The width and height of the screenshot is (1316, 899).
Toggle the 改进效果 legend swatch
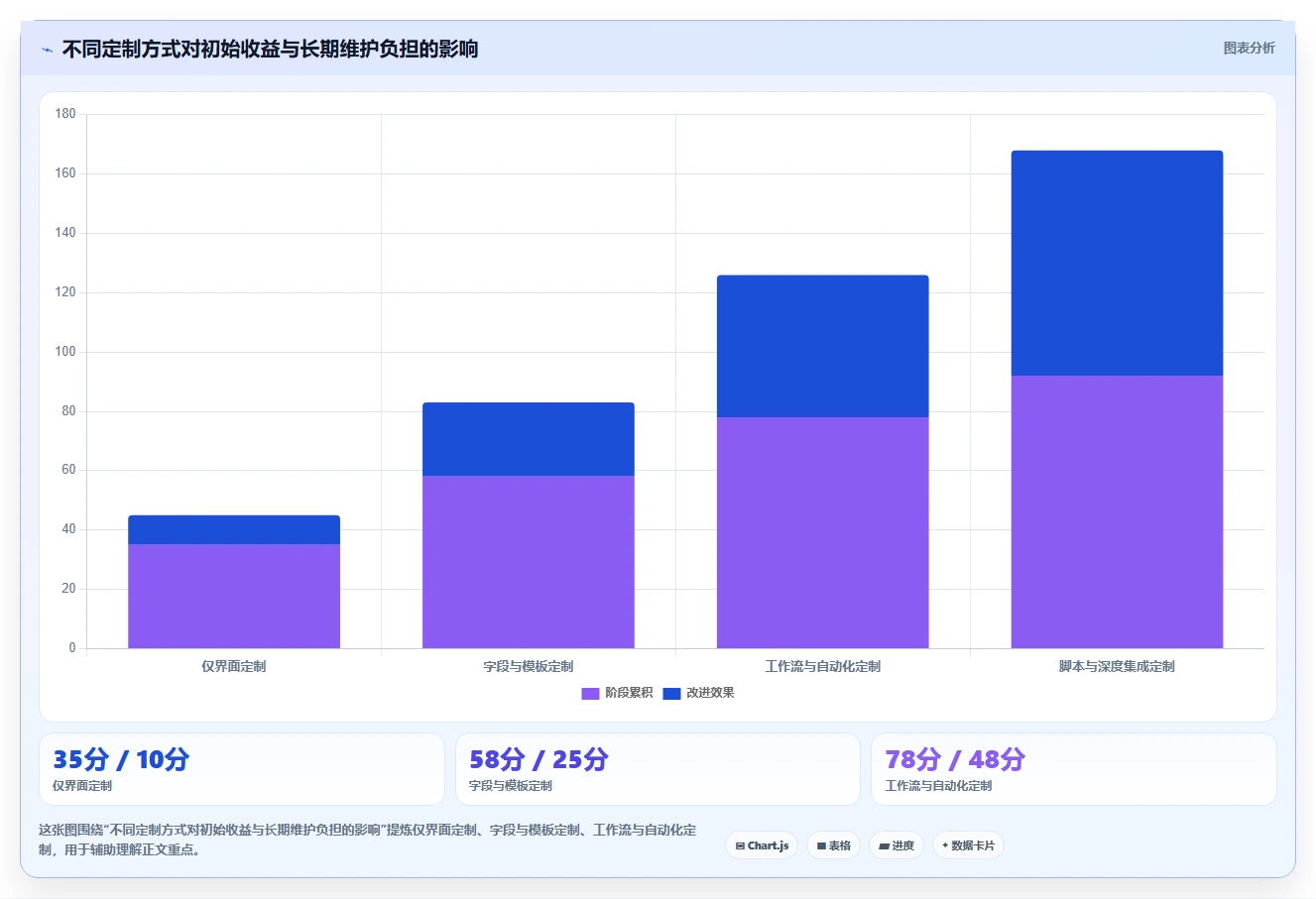pyautogui.click(x=671, y=693)
